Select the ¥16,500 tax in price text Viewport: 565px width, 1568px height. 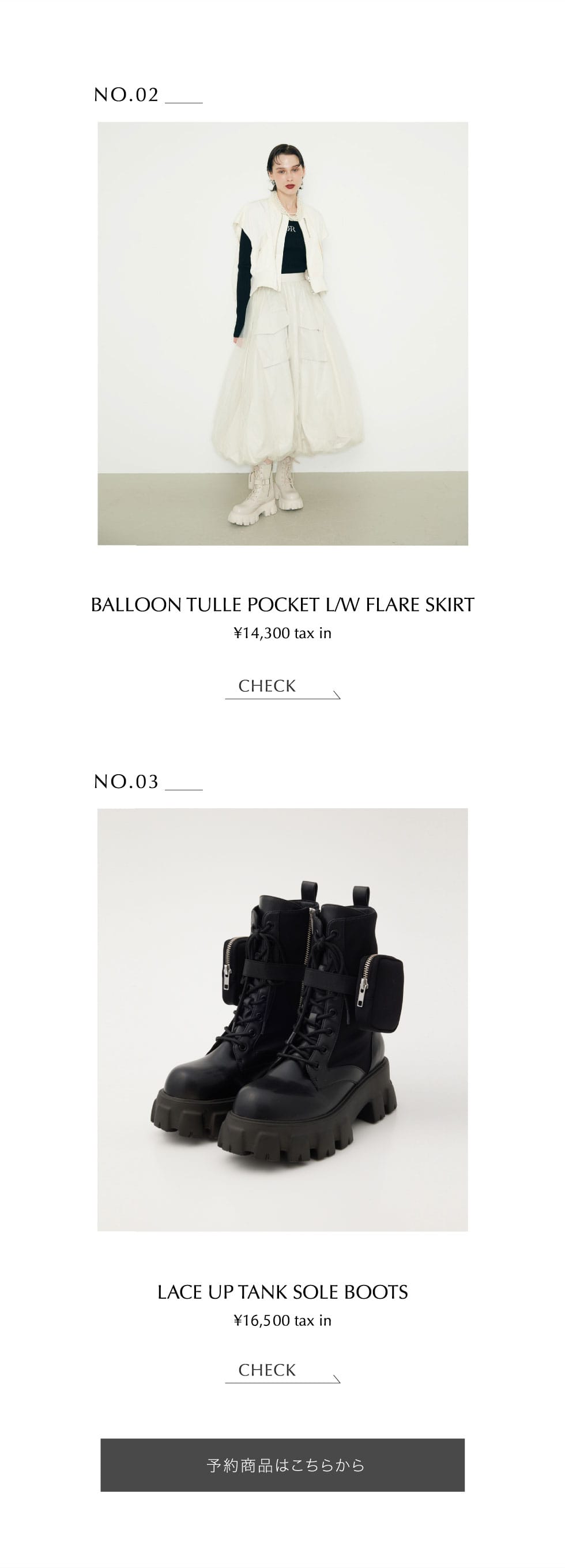click(282, 1320)
